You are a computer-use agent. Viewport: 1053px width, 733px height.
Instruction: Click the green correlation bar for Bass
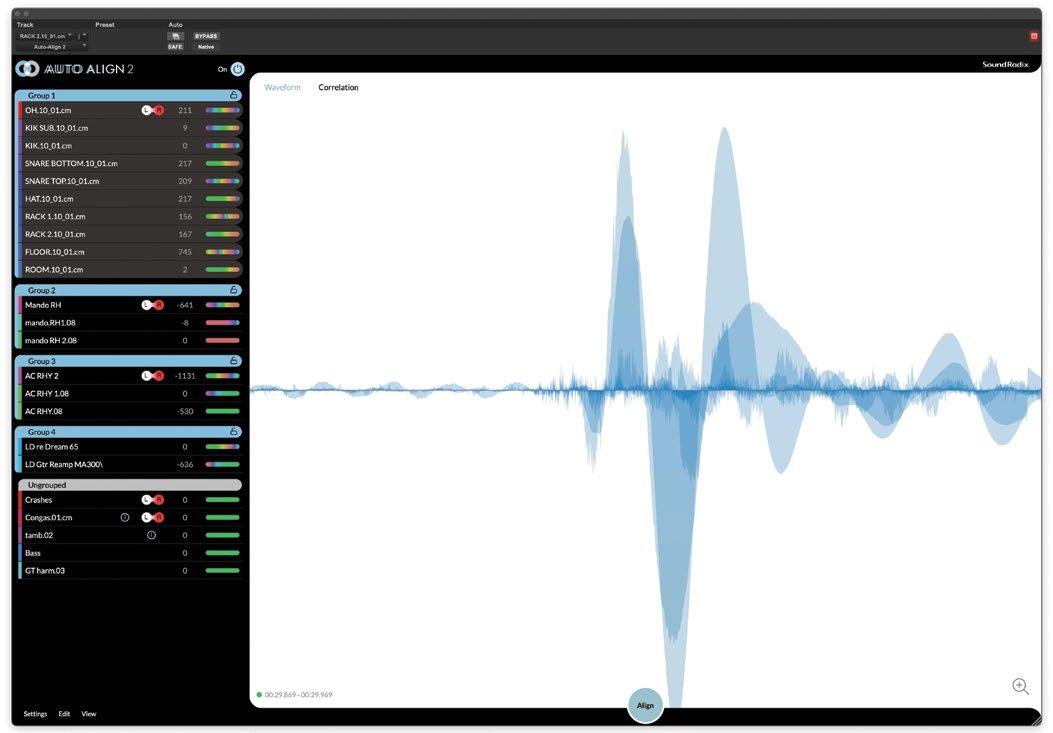point(222,553)
